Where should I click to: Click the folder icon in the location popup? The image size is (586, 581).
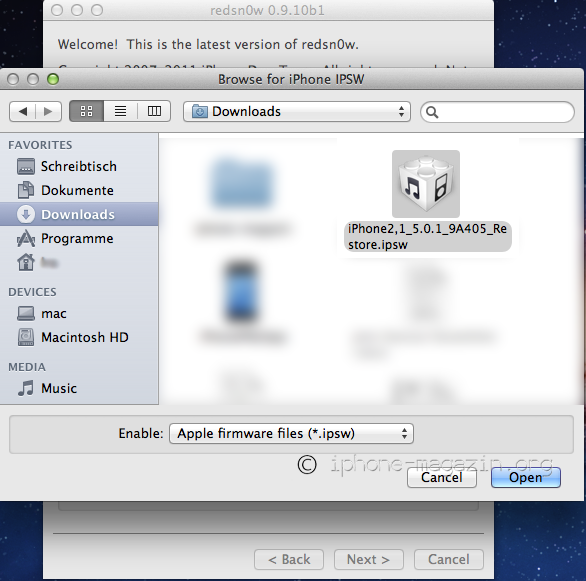200,111
